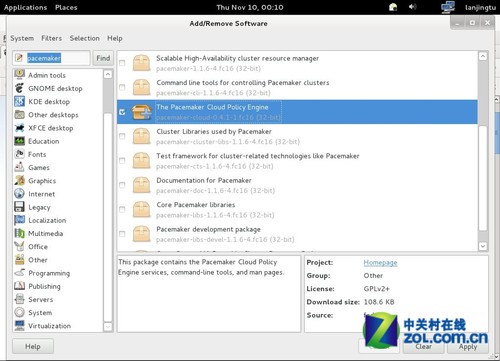The width and height of the screenshot is (500, 361).
Task: Click the category list scroll down arrow
Action: (108, 327)
